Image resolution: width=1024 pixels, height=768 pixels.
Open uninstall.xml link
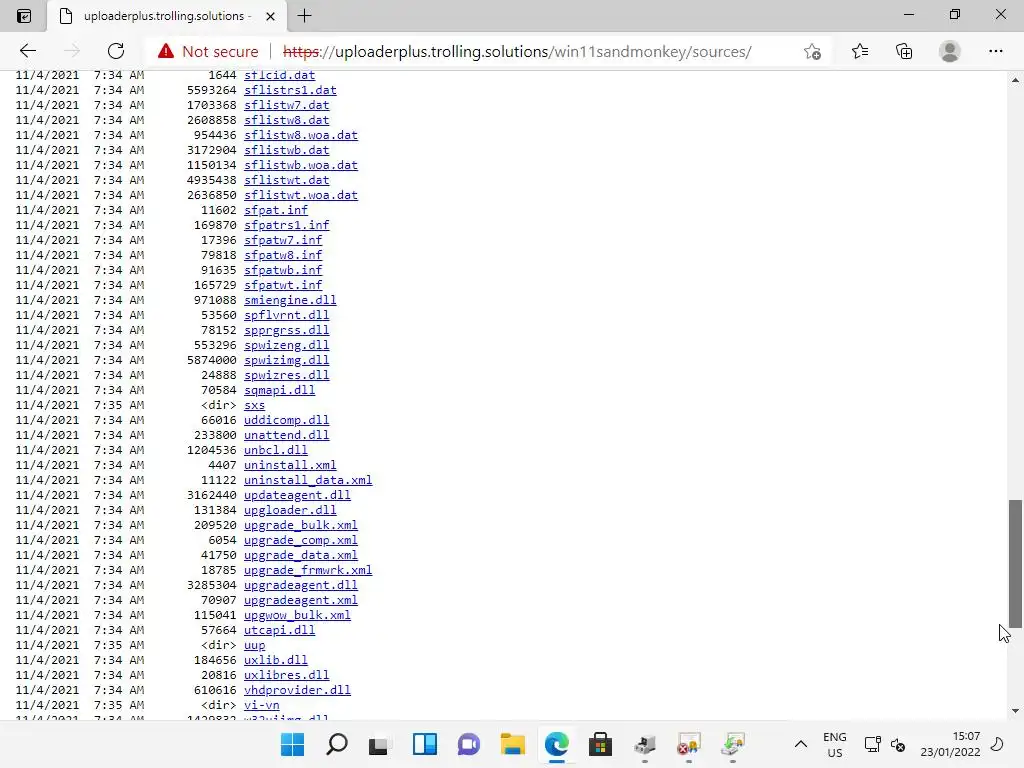290,466
